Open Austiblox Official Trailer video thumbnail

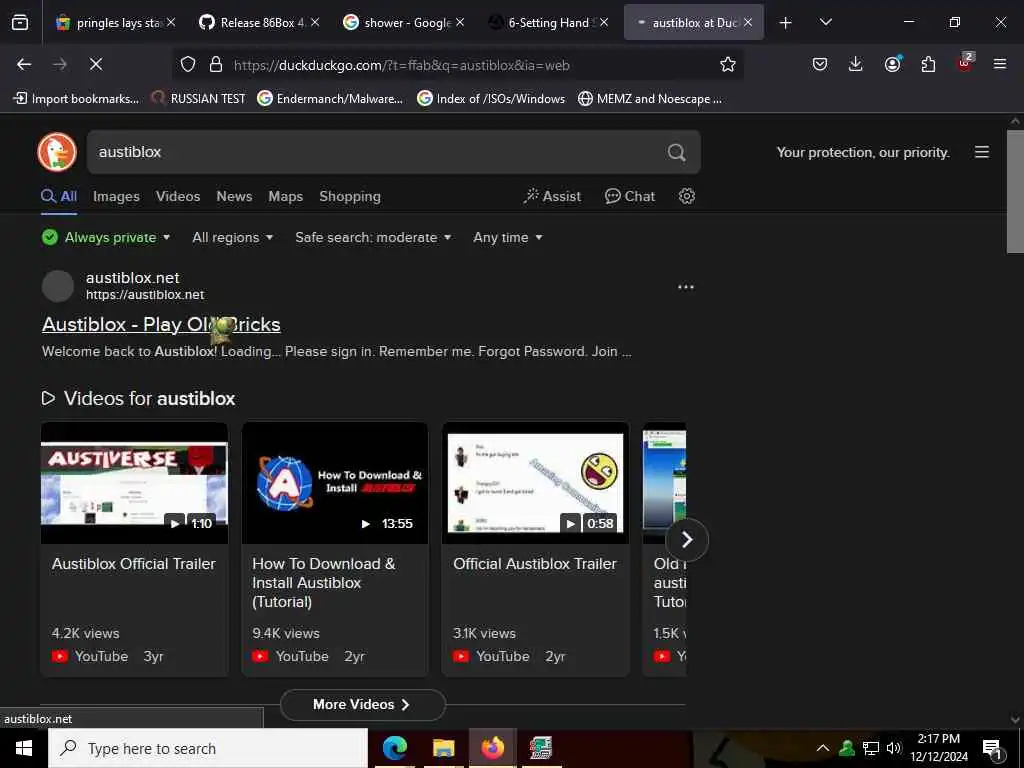click(x=135, y=483)
